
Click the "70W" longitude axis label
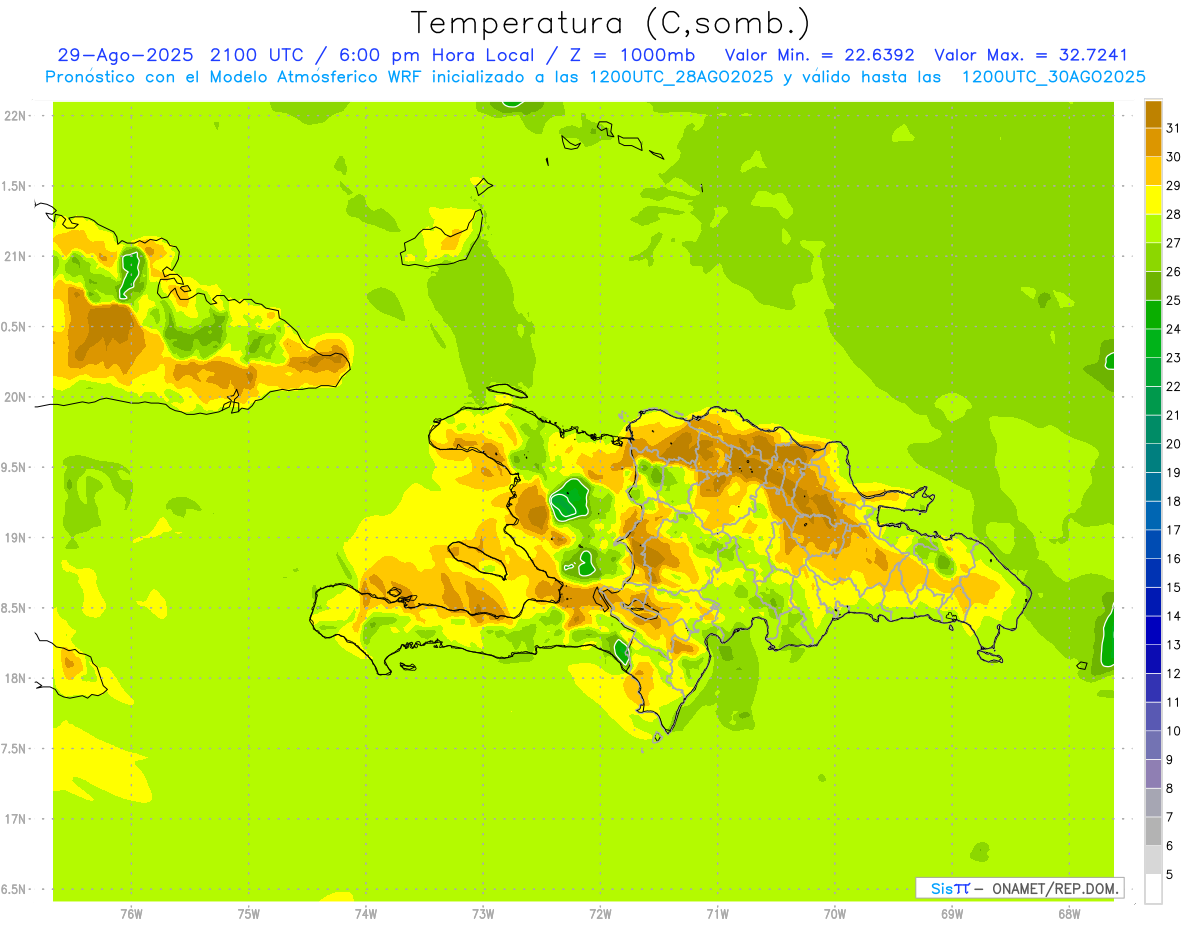click(835, 914)
